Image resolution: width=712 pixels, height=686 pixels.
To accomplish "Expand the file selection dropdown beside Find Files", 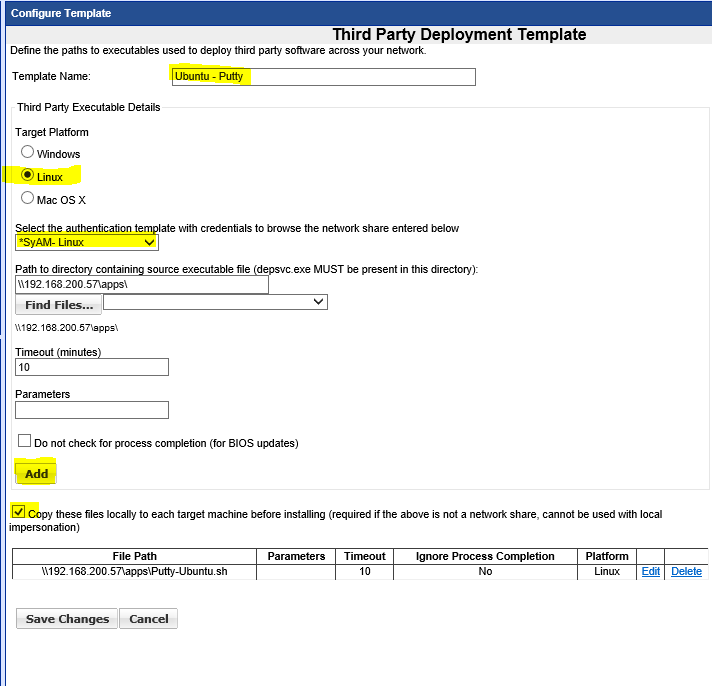I will (215, 302).
